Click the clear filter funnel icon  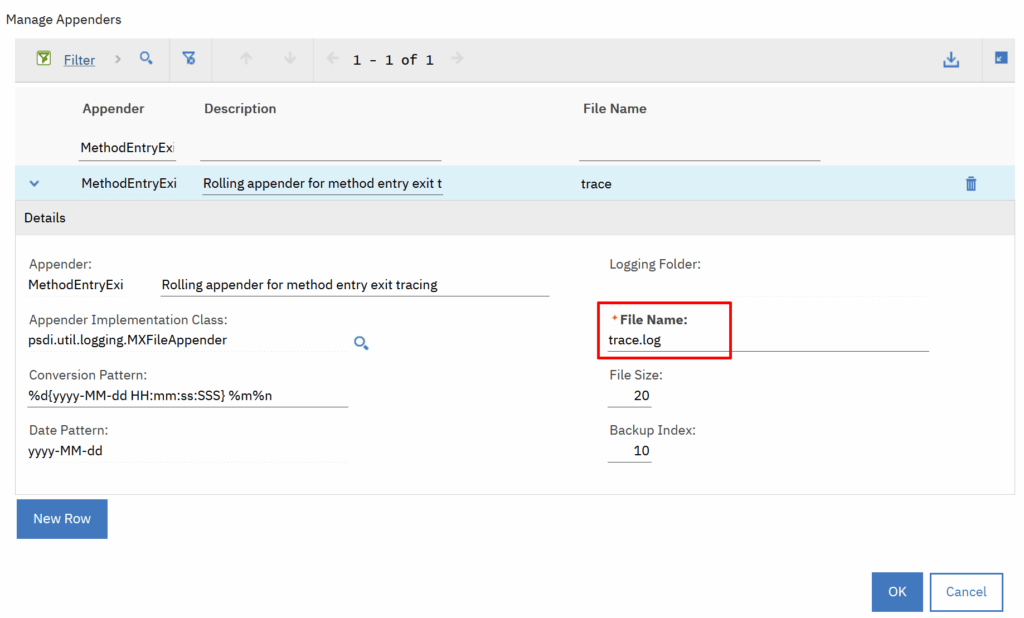pyautogui.click(x=189, y=59)
